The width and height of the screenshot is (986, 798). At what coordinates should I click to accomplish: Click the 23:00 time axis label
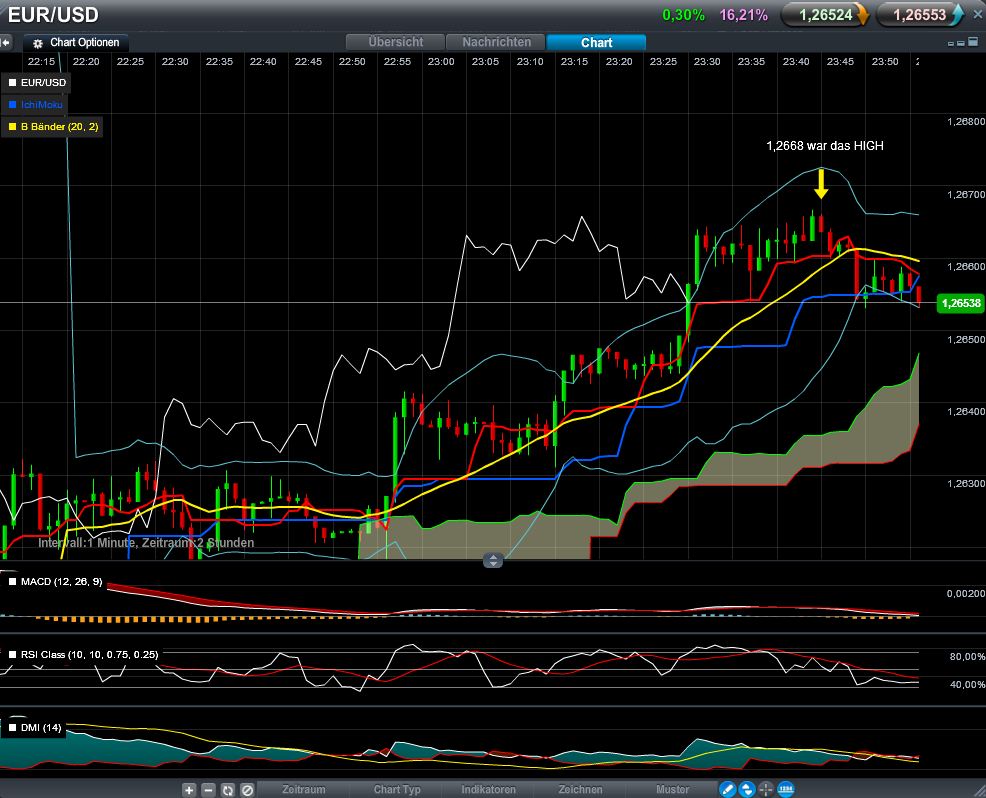click(x=441, y=62)
